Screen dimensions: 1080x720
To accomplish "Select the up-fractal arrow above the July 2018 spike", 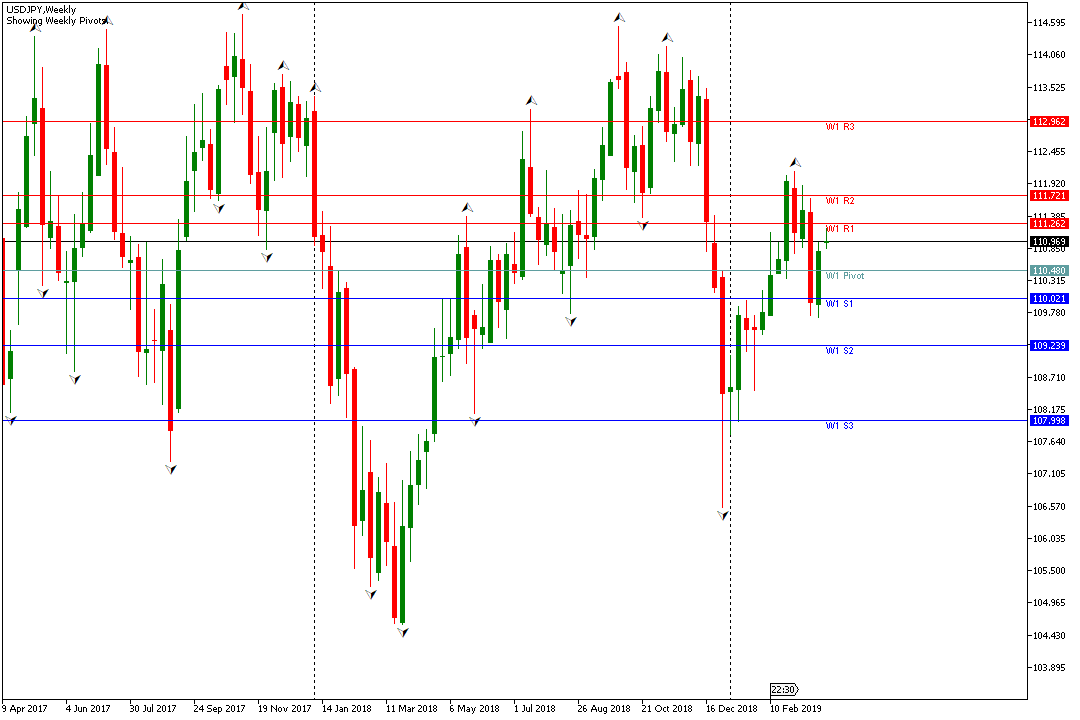I will pos(530,100).
